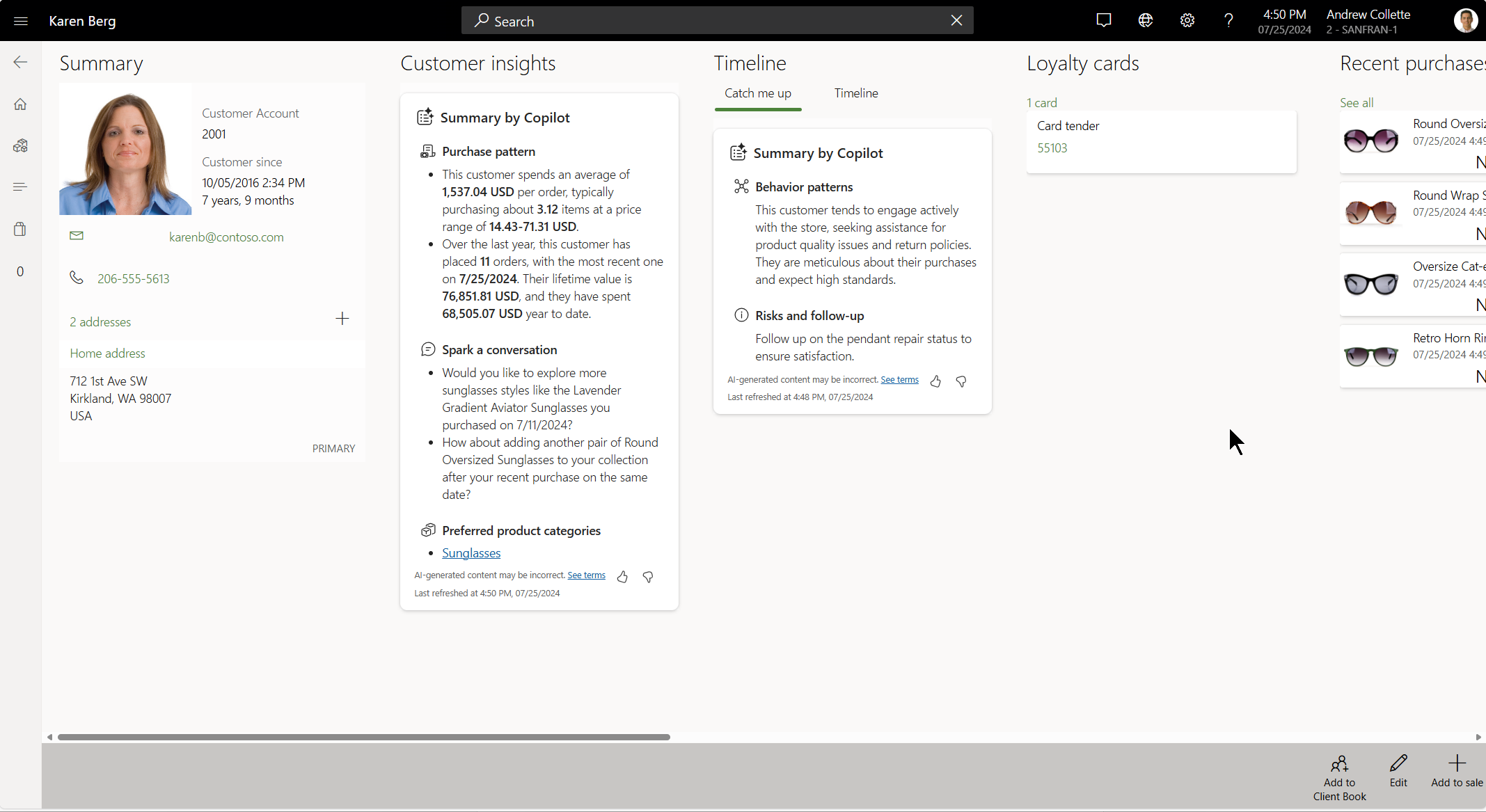
Task: Click the settings gear icon
Action: pos(1187,20)
